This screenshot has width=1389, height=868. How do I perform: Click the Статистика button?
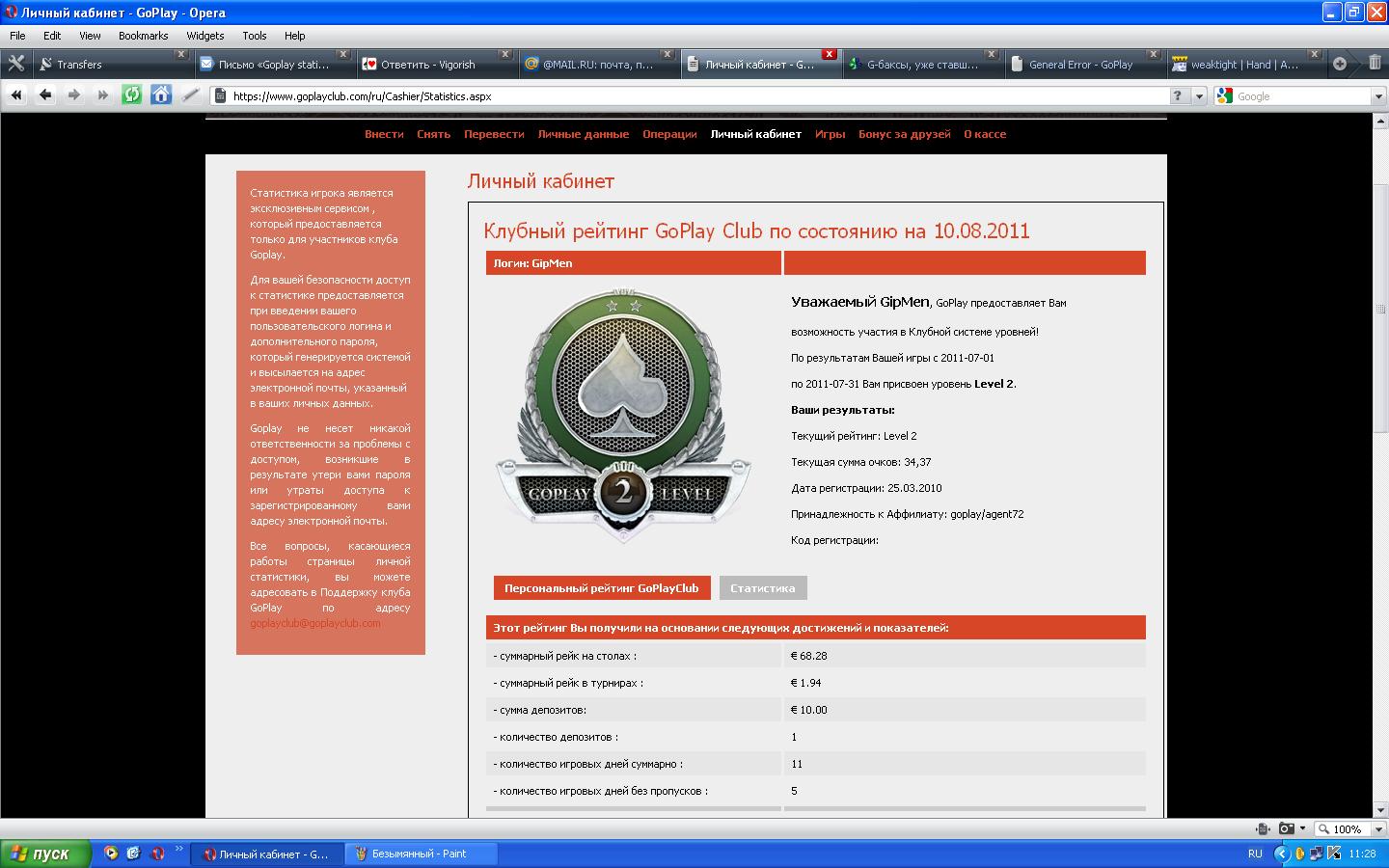pos(762,588)
